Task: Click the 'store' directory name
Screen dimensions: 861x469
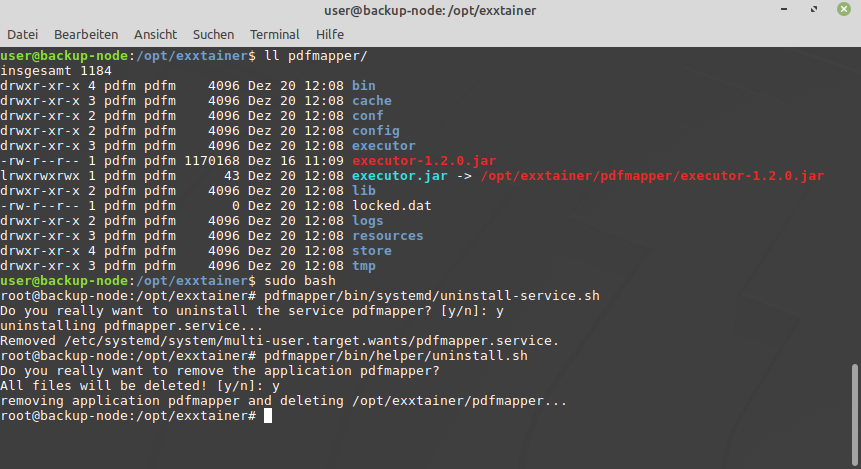Action: pyautogui.click(x=371, y=251)
